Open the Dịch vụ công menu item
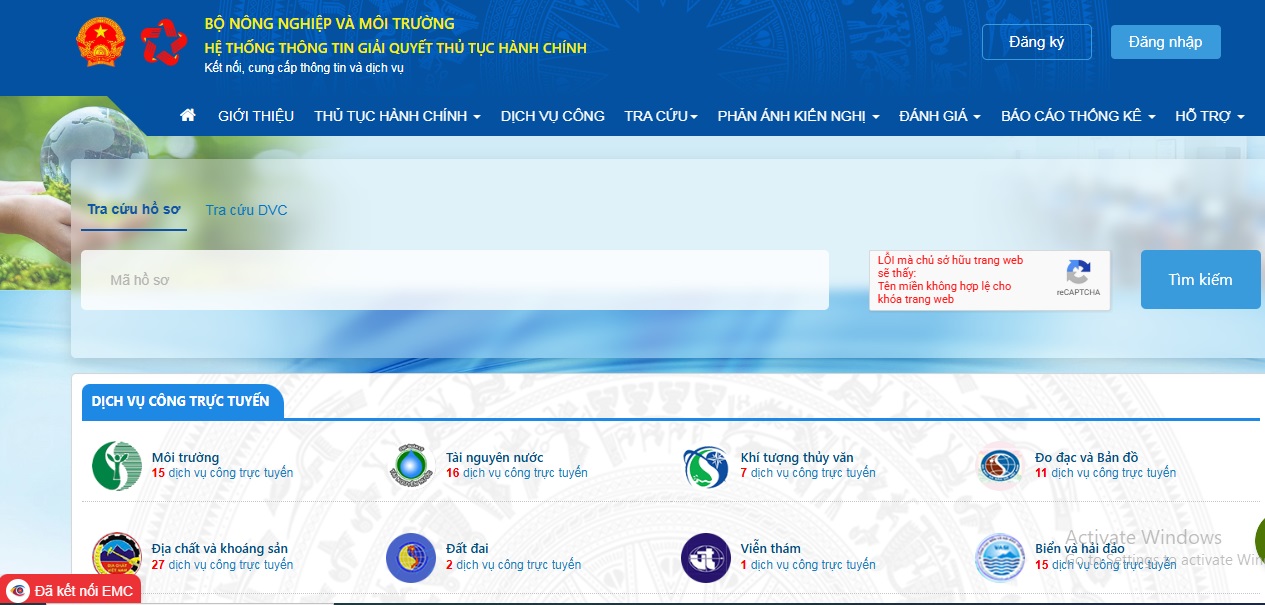The image size is (1265, 605). [553, 116]
